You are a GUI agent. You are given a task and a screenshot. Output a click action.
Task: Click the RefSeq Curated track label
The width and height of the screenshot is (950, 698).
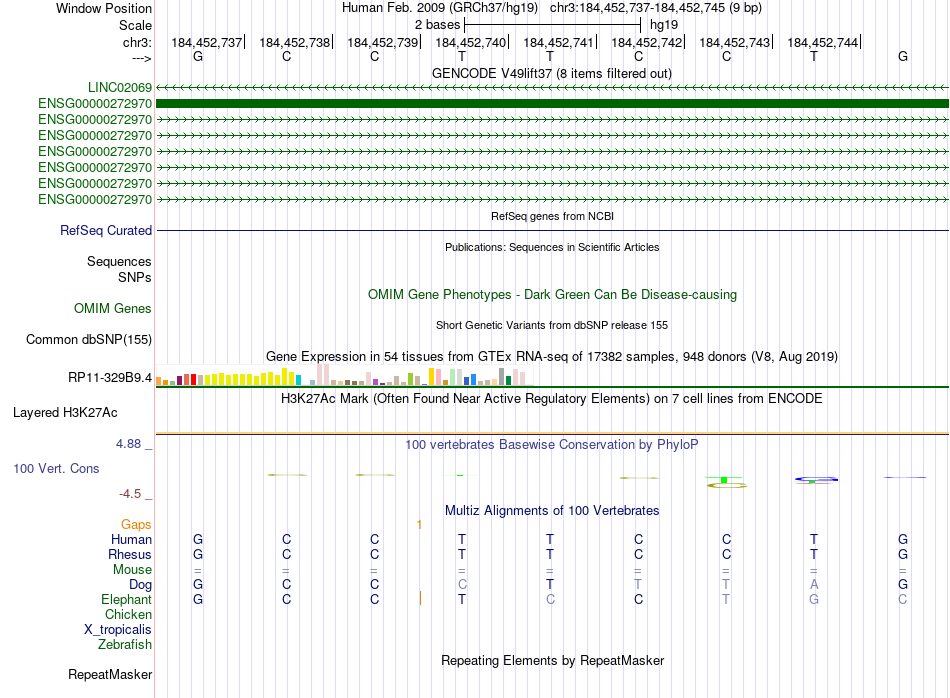coord(106,231)
